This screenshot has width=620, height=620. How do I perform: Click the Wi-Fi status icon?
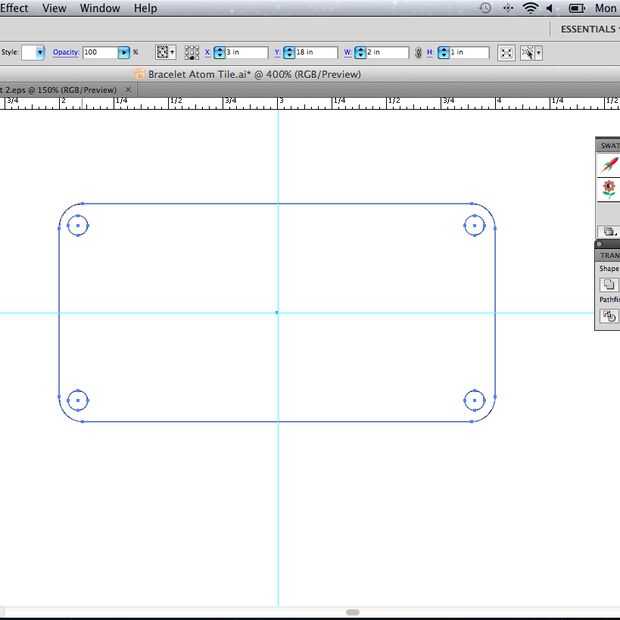point(530,8)
